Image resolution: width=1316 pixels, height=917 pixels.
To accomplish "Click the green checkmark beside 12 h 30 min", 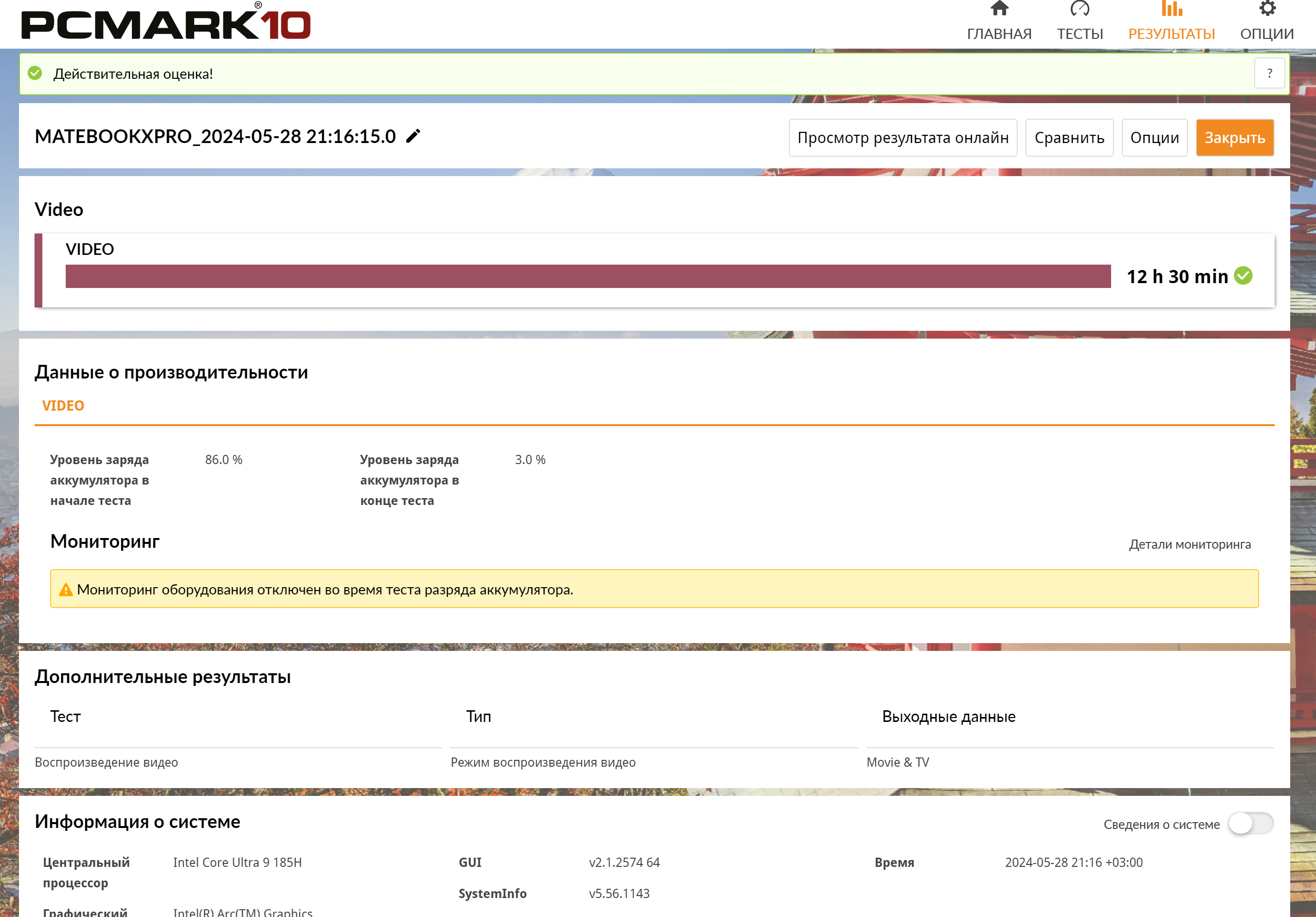I will click(x=1243, y=276).
